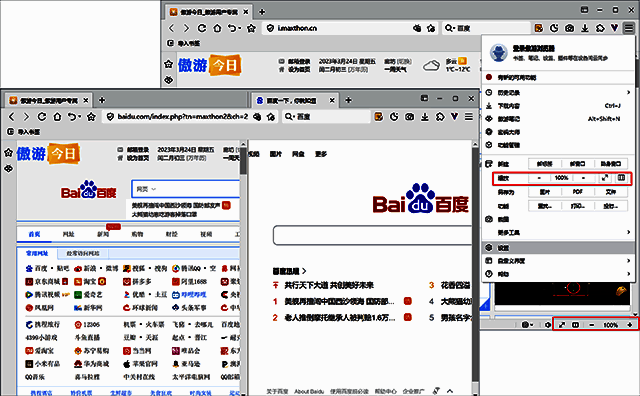This screenshot has height=396, width=640.
Task: Open the sidebar favorites star in the baidu.com window
Action: 9,153
